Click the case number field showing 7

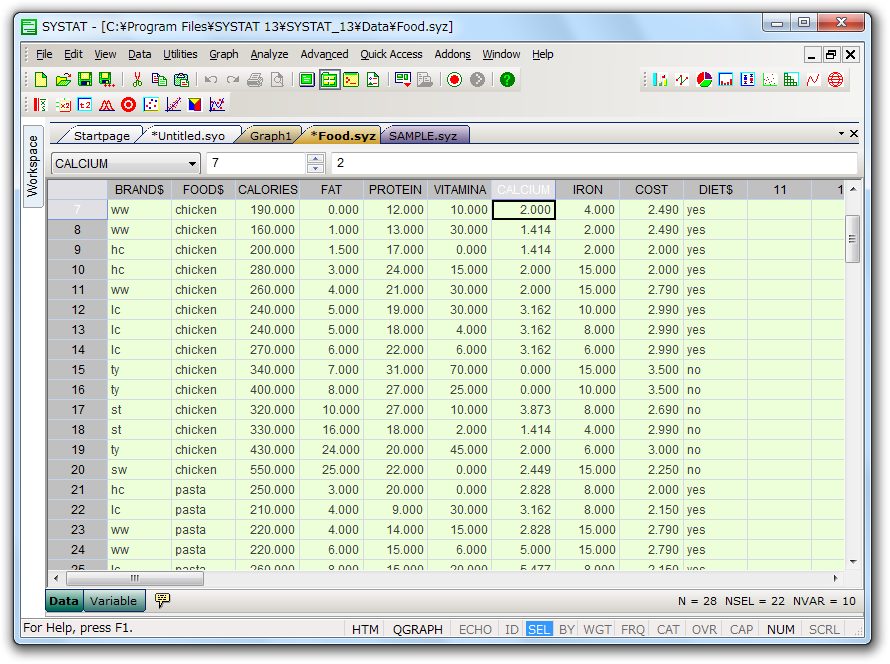click(257, 163)
